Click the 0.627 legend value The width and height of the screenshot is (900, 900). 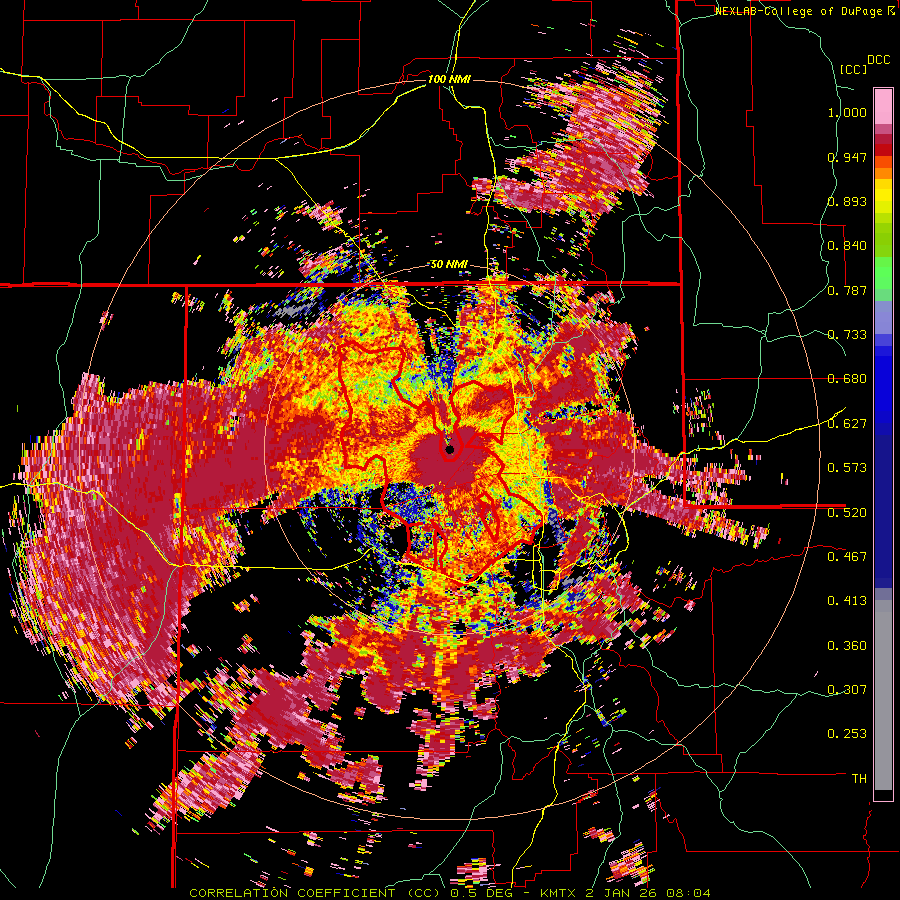point(847,424)
